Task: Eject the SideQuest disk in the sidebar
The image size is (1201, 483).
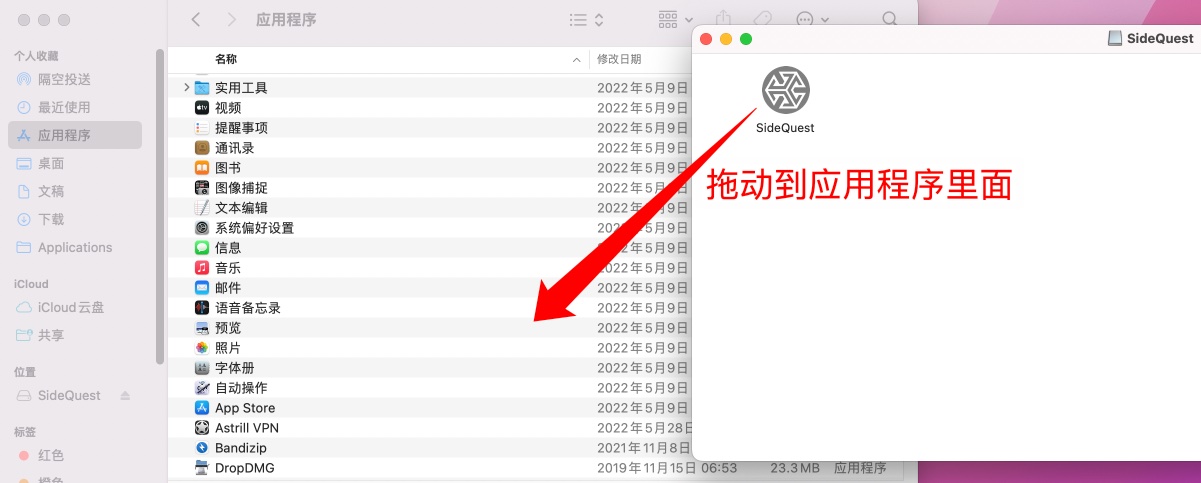Action: 125,396
